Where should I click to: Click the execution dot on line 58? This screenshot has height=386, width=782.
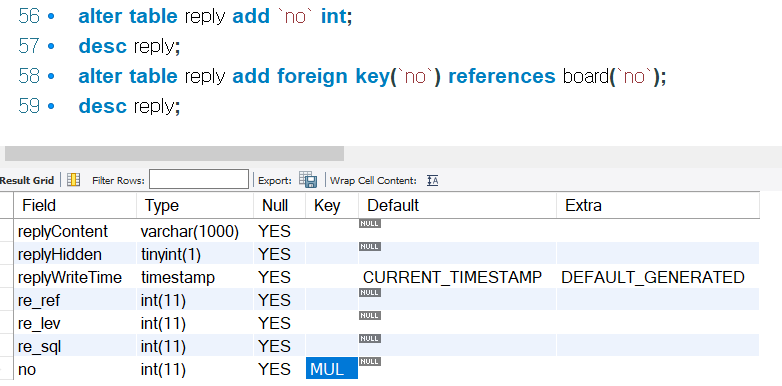coord(50,76)
